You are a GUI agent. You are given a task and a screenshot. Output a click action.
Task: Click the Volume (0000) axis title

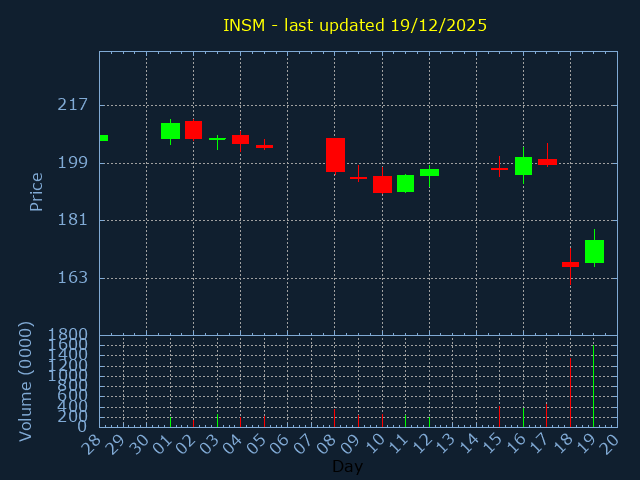[25, 381]
